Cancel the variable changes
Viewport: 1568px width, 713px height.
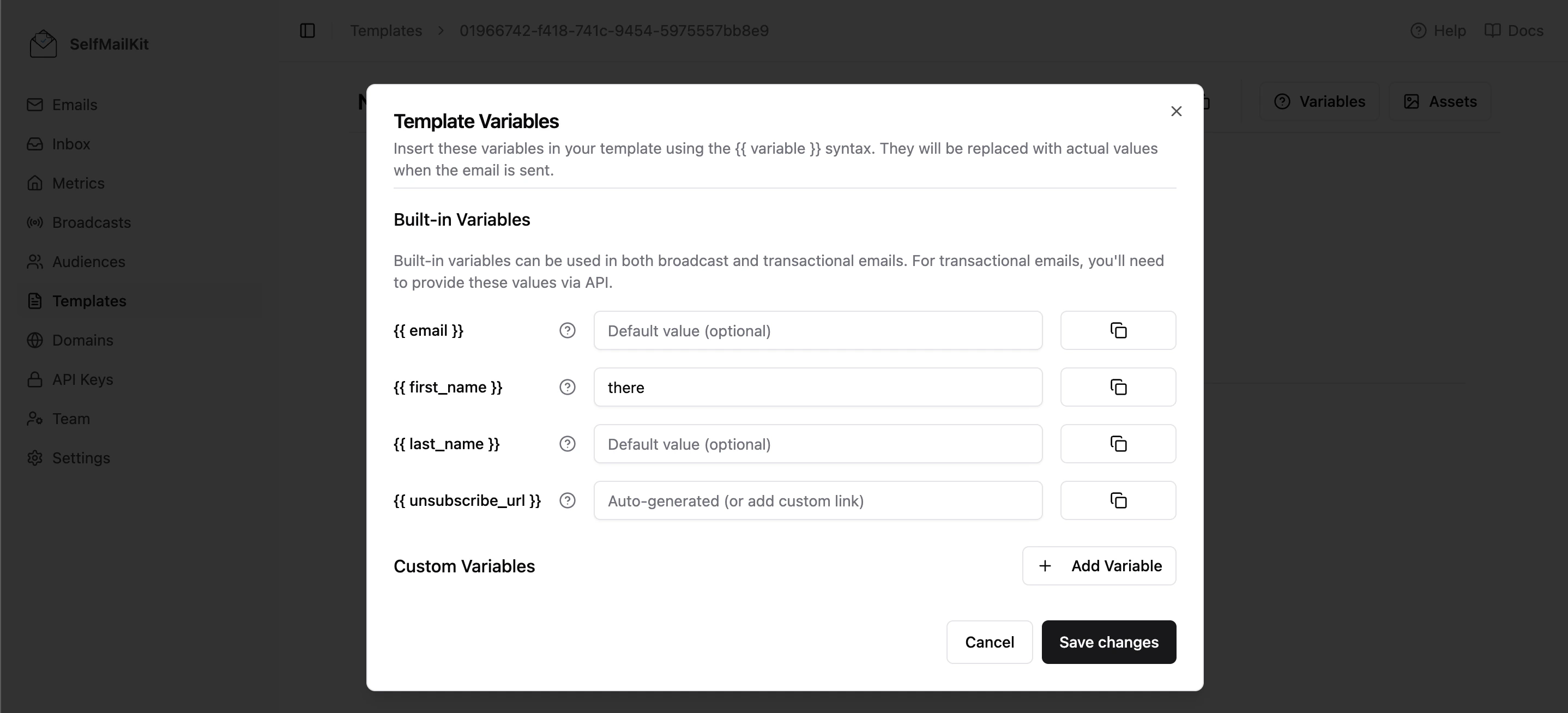(989, 642)
